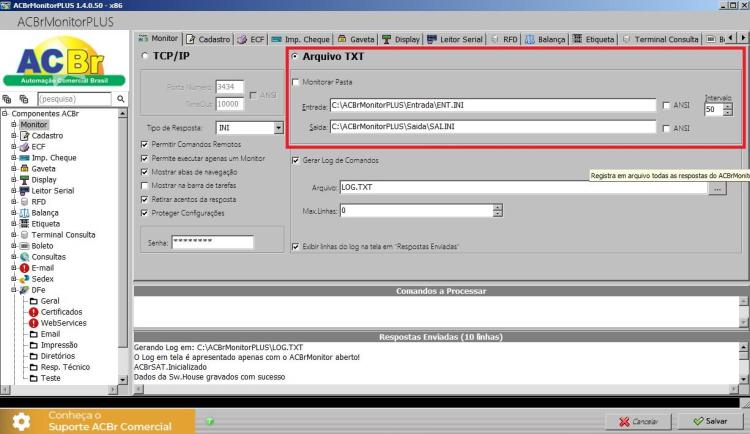750x434 pixels.
Task: Select Imp. Cheque icon in tree
Action: click(x=24, y=158)
